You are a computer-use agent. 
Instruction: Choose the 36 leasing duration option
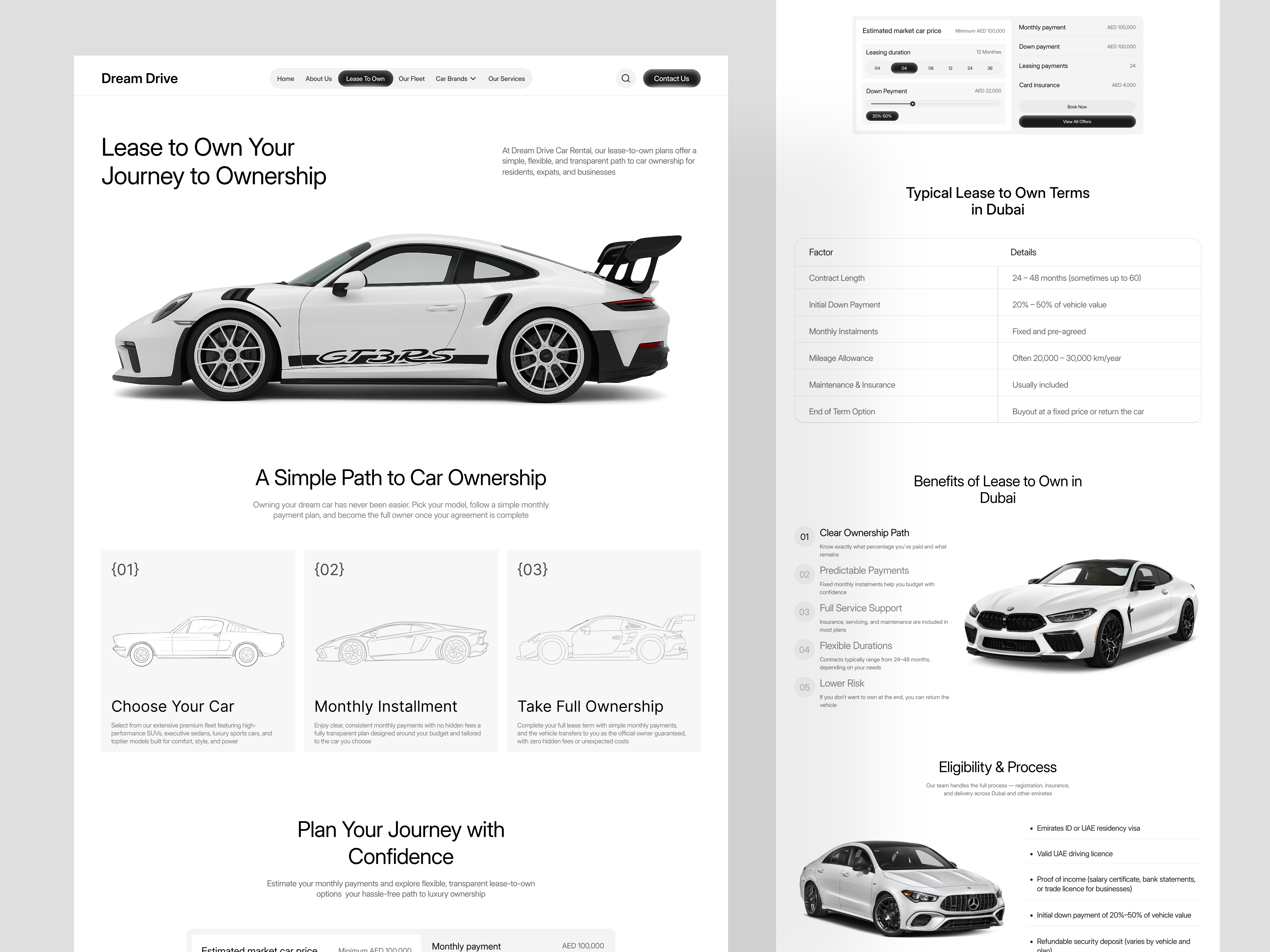tap(990, 68)
